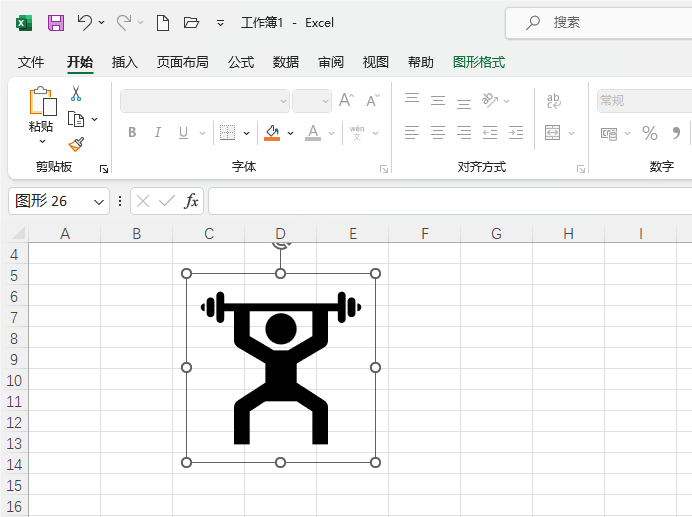Click the Decrease Indent icon

(x=490, y=132)
